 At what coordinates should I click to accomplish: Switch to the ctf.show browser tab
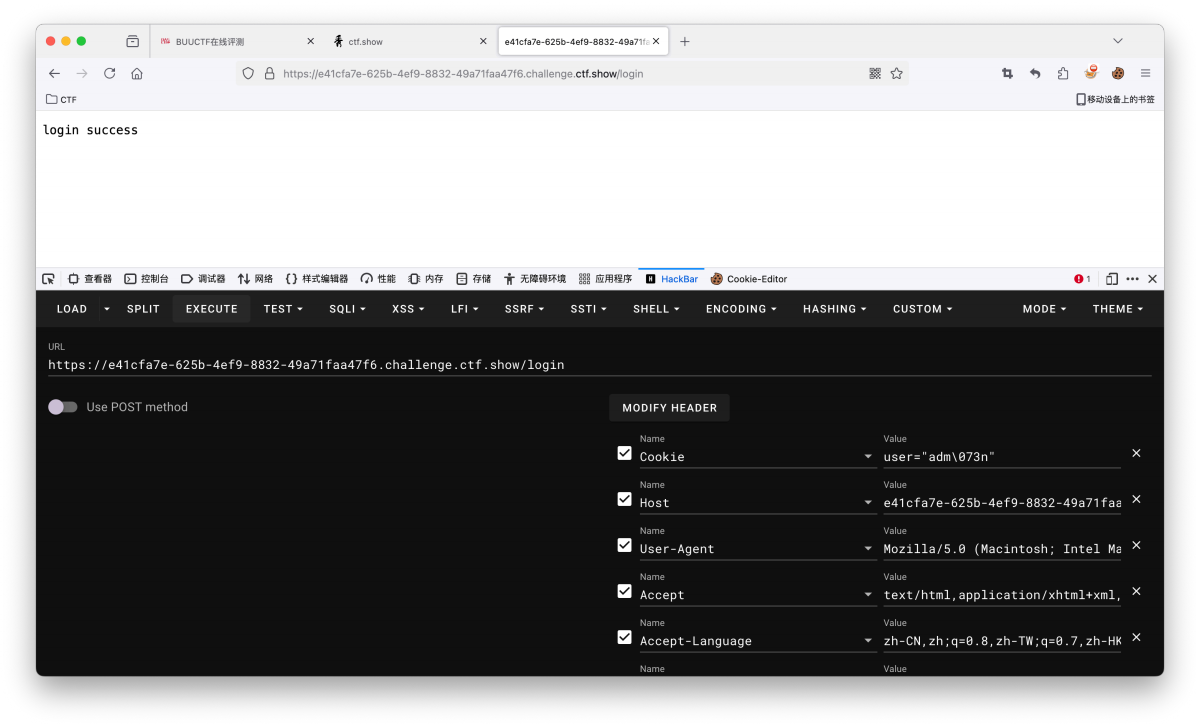365,42
